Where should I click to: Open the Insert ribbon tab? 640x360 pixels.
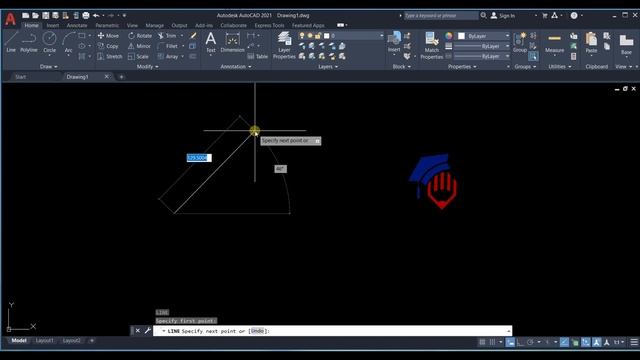click(52, 25)
